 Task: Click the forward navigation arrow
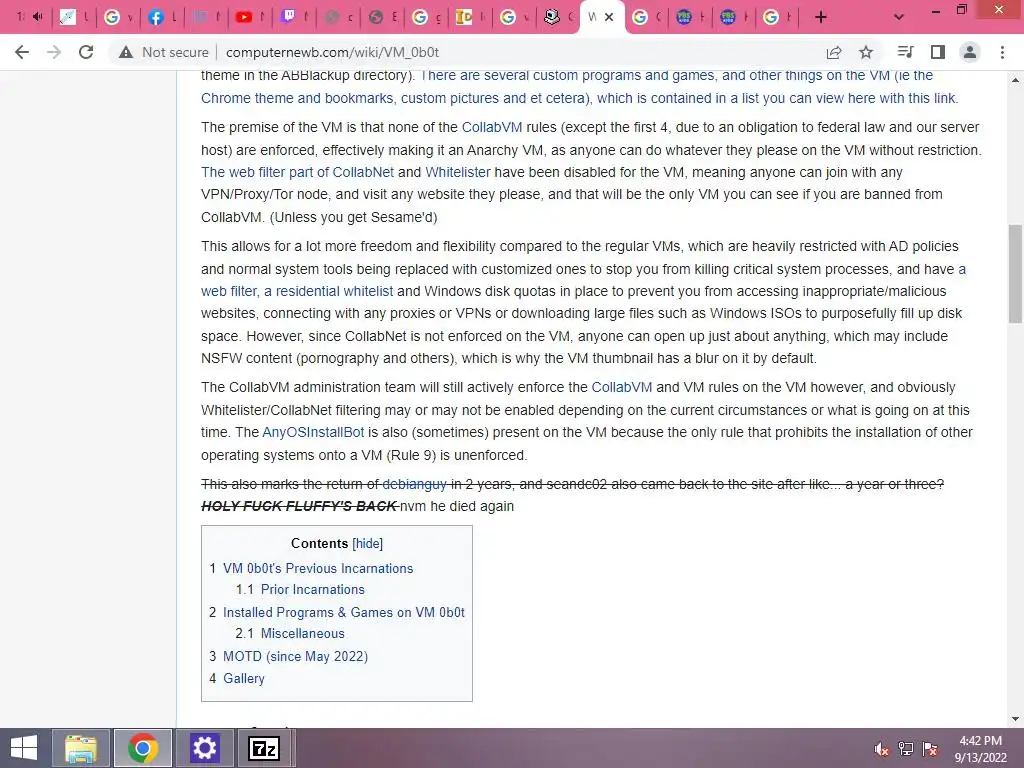pos(54,52)
